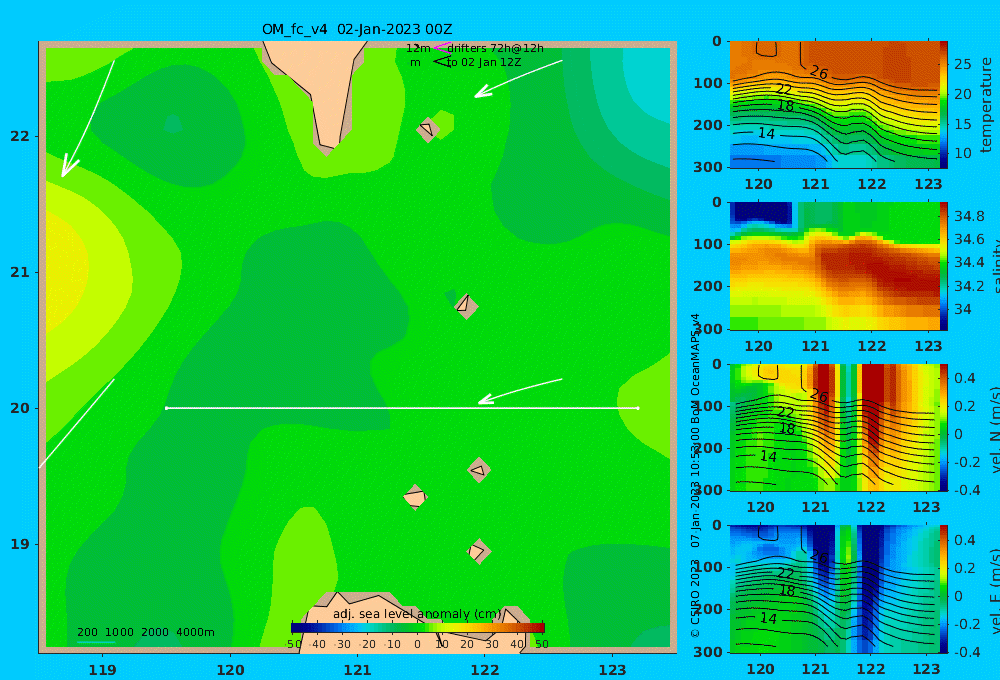Click the island just below the section line
This screenshot has height=680, width=1000.
coord(479,470)
